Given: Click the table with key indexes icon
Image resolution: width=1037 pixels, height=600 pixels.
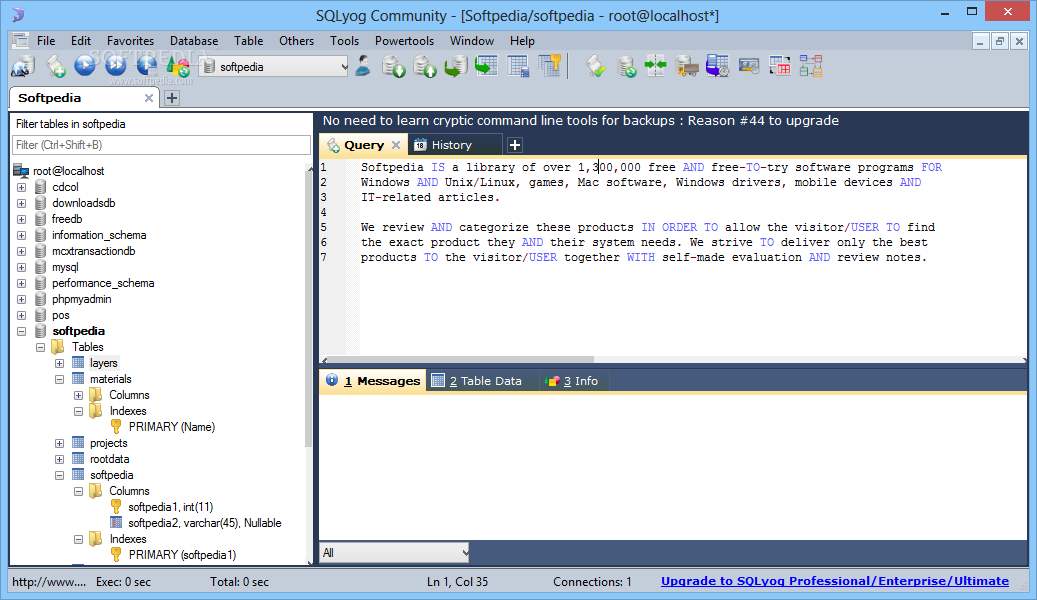Looking at the screenshot, I should (550, 66).
